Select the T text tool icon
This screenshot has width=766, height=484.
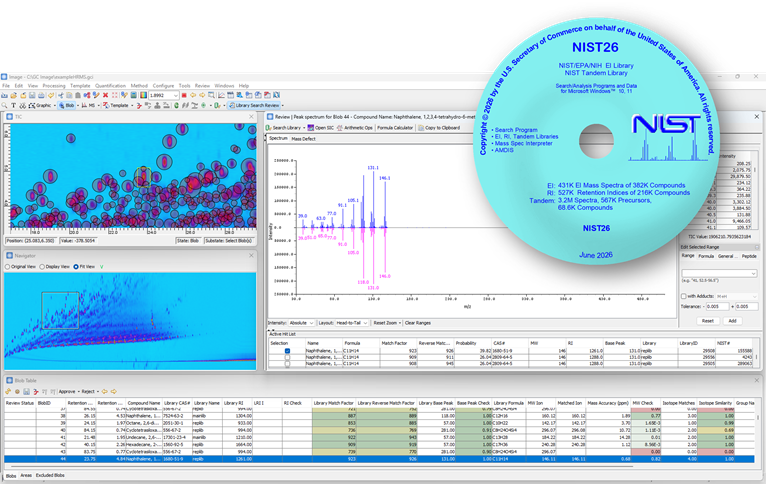coord(13,105)
